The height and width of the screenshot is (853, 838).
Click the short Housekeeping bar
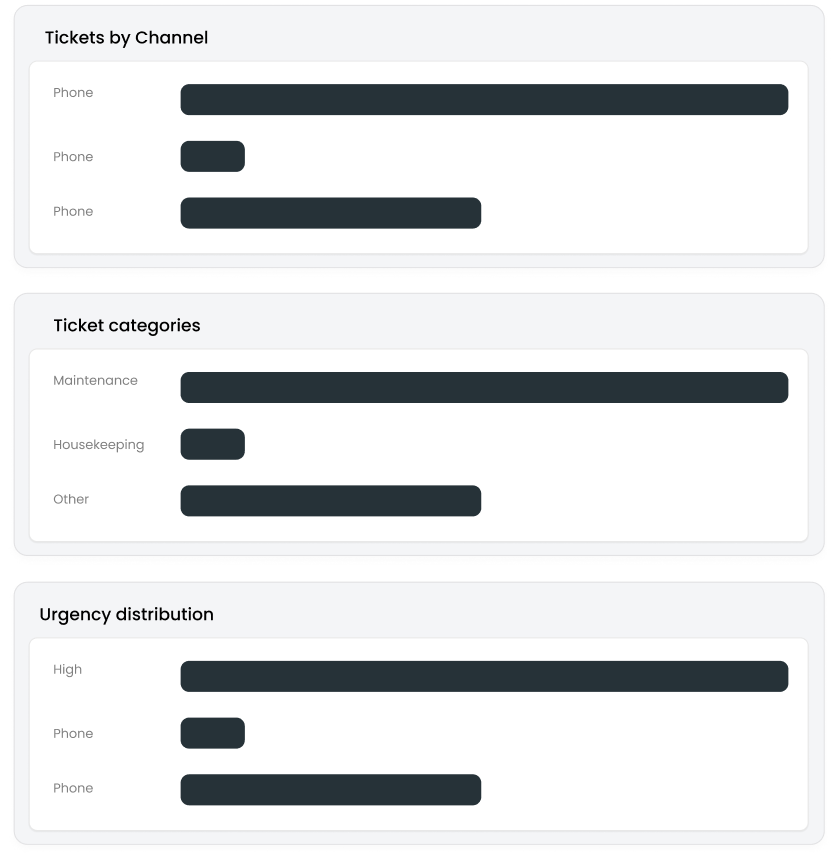pyautogui.click(x=212, y=444)
